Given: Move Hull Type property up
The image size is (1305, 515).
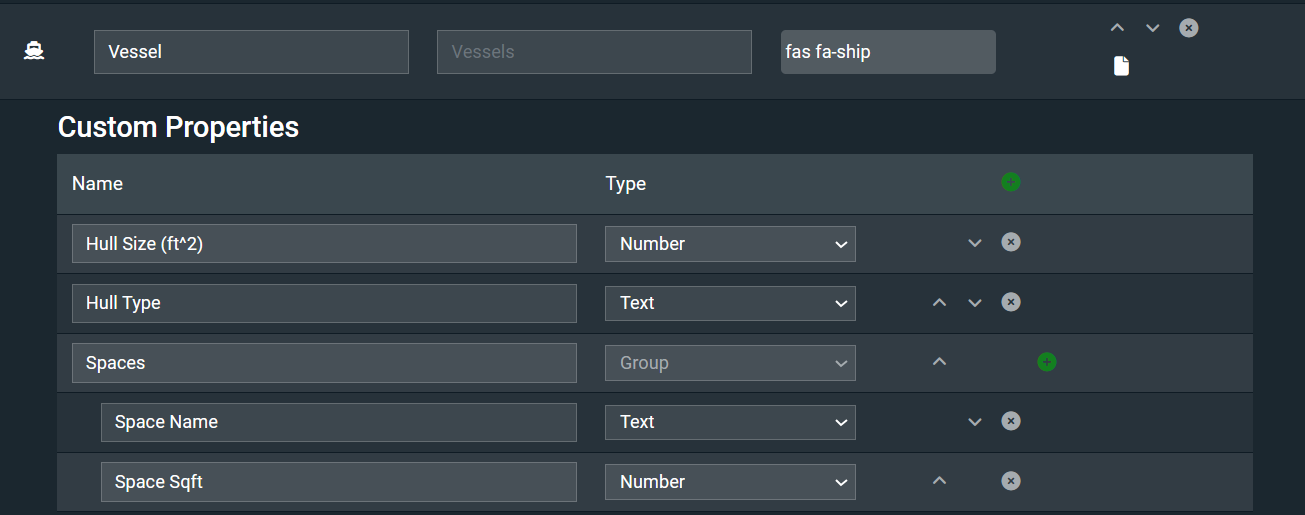Looking at the screenshot, I should click(939, 302).
